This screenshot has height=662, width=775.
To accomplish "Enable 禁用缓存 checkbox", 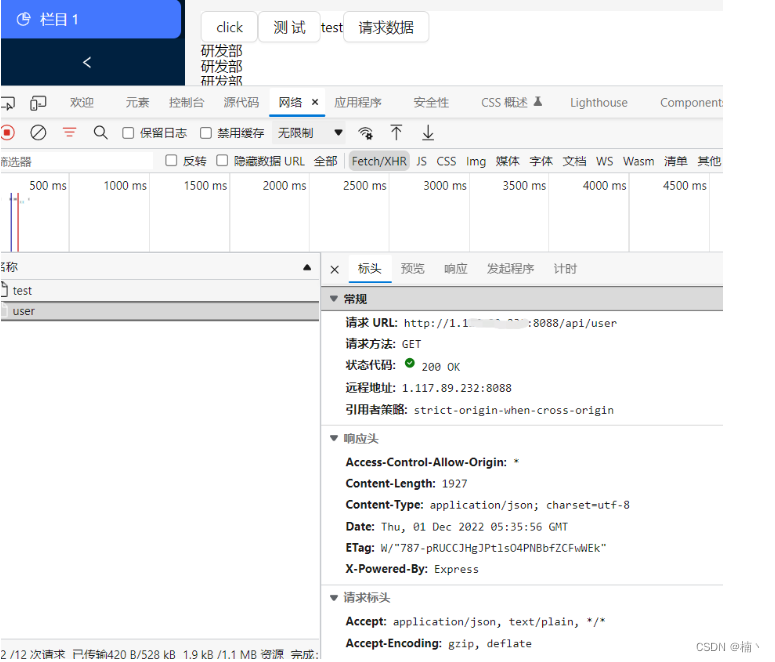I will (206, 133).
